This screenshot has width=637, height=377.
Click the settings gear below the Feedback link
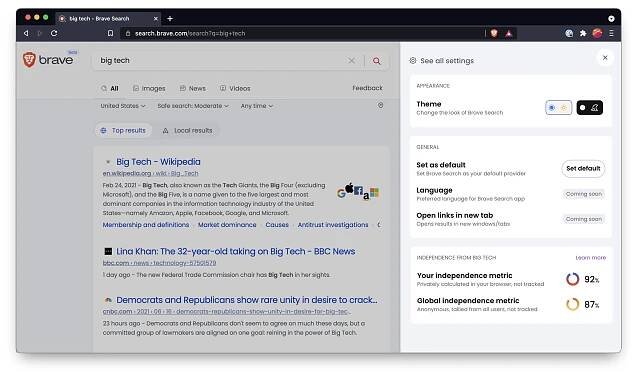tap(380, 105)
